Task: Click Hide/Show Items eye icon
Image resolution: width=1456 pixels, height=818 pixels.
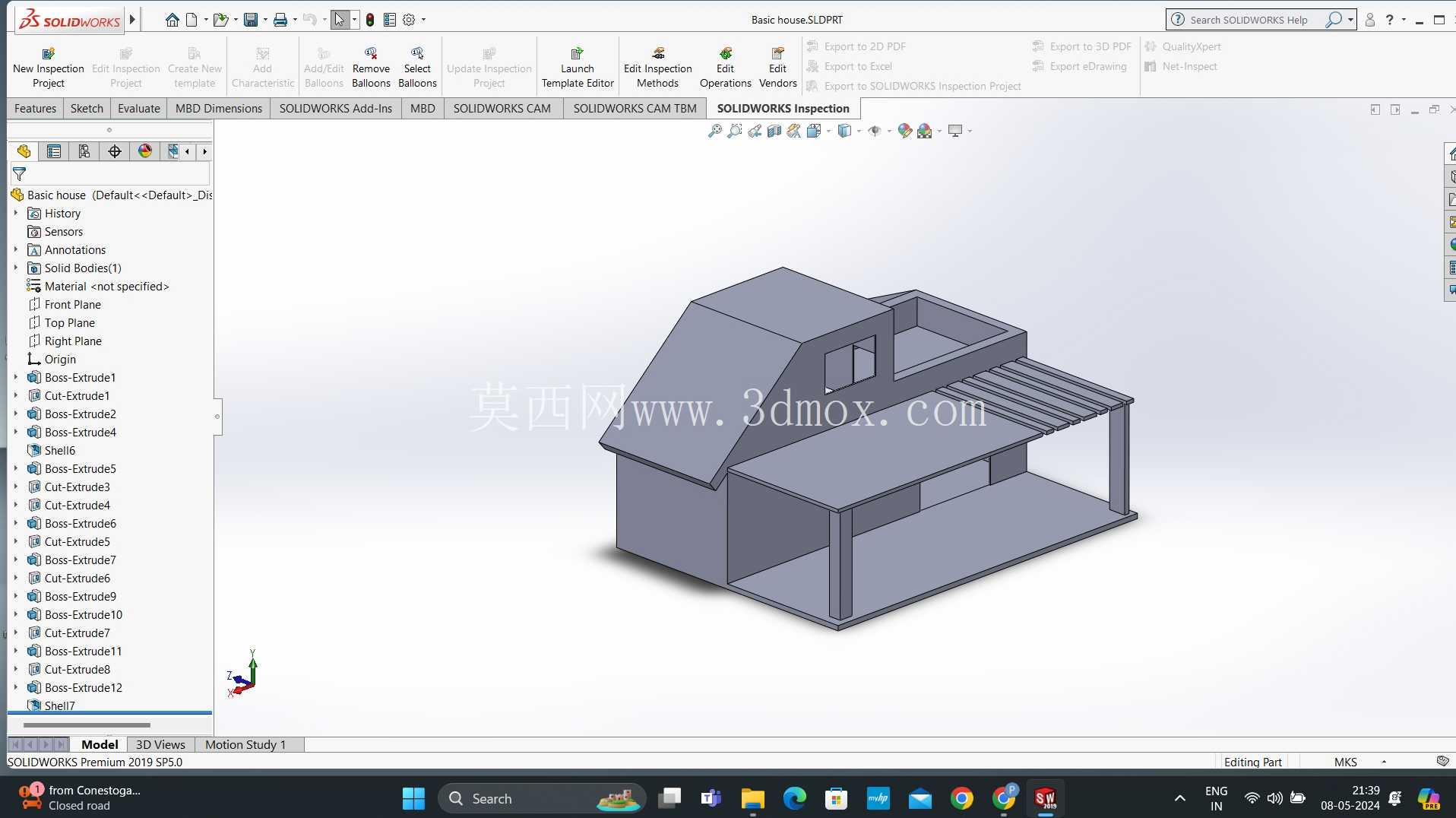Action: [x=875, y=131]
